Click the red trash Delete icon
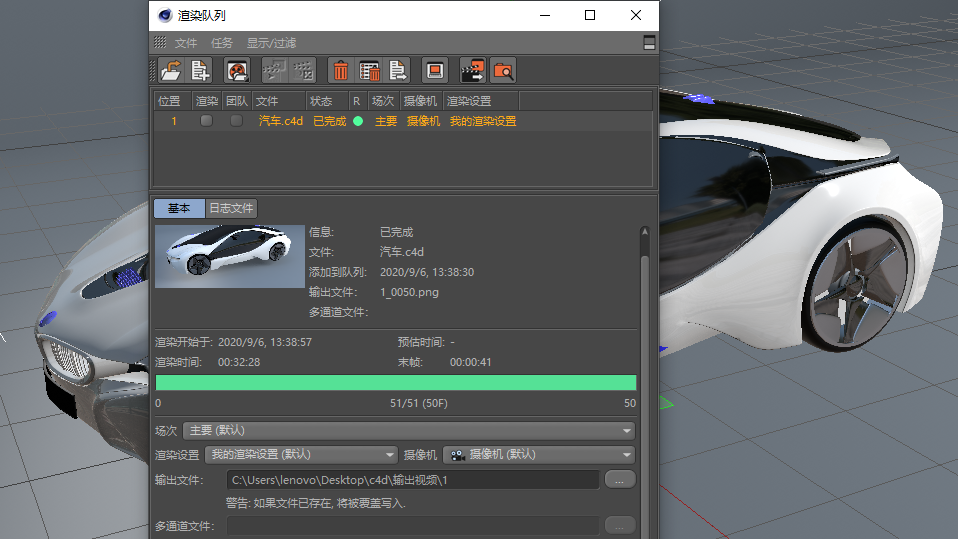The width and height of the screenshot is (958, 539). (340, 71)
